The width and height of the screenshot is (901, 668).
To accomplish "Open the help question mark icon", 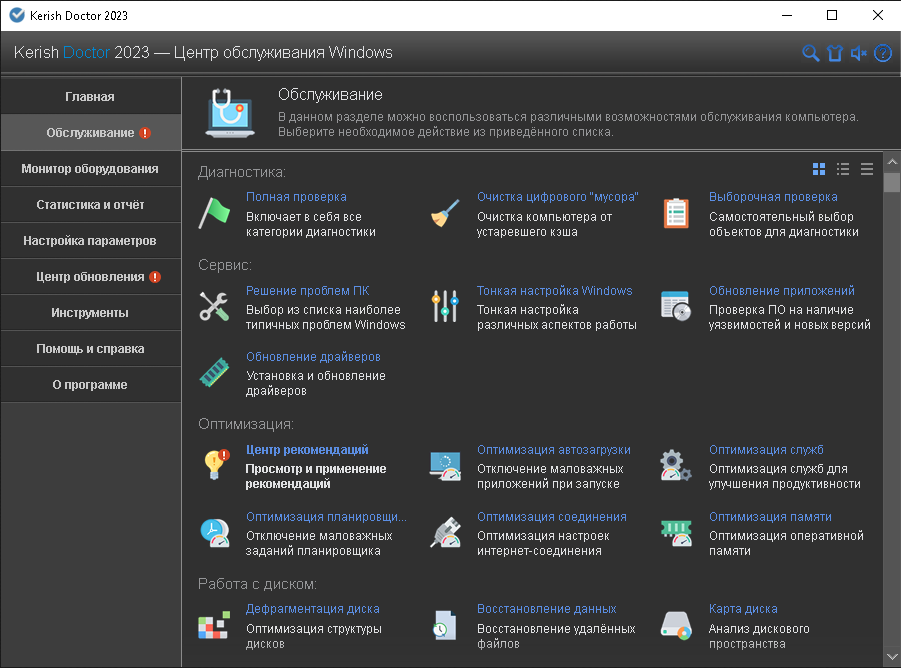I will click(x=883, y=53).
